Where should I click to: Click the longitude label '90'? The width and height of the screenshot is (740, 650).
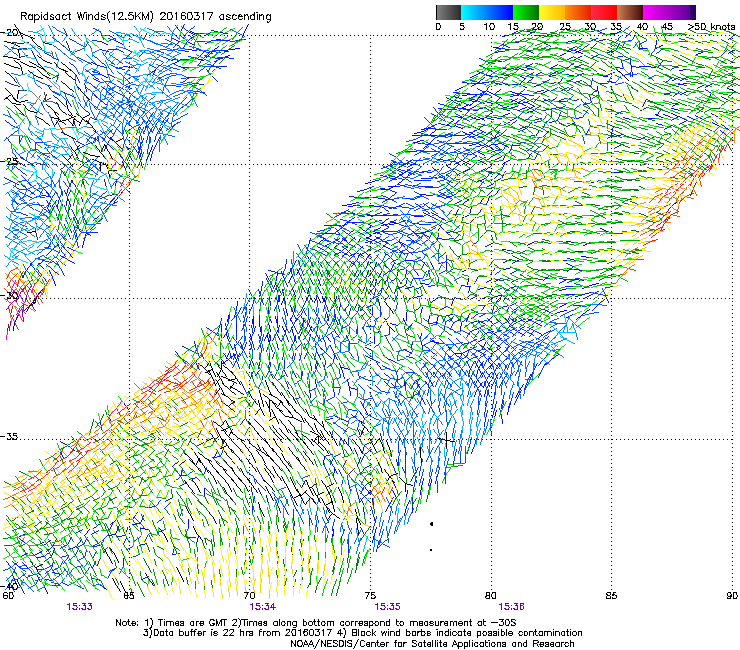(732, 596)
